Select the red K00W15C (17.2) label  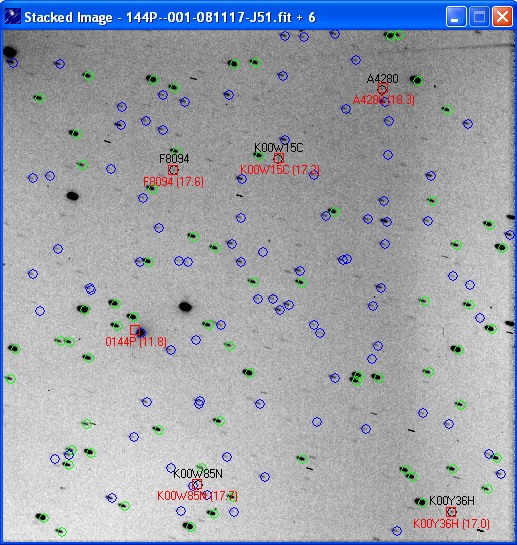click(x=280, y=170)
